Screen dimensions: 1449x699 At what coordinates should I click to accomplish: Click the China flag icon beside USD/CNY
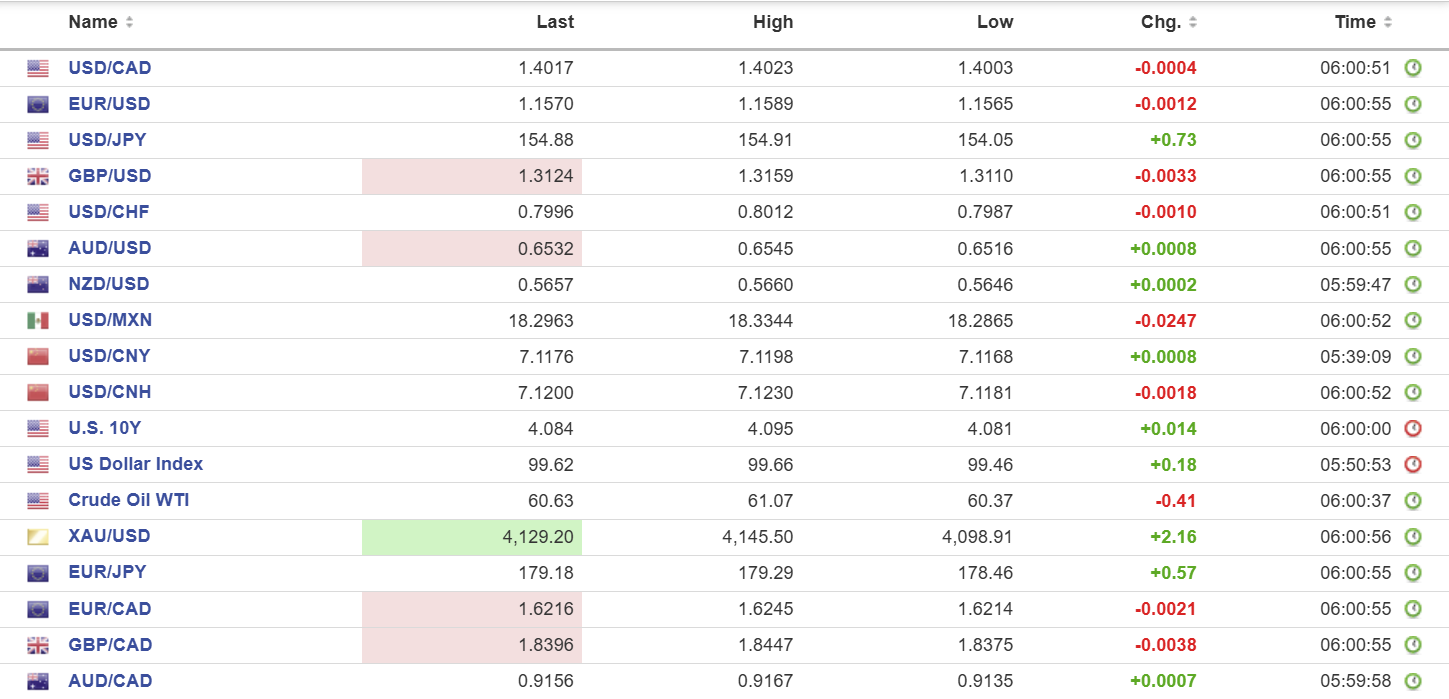pos(38,357)
